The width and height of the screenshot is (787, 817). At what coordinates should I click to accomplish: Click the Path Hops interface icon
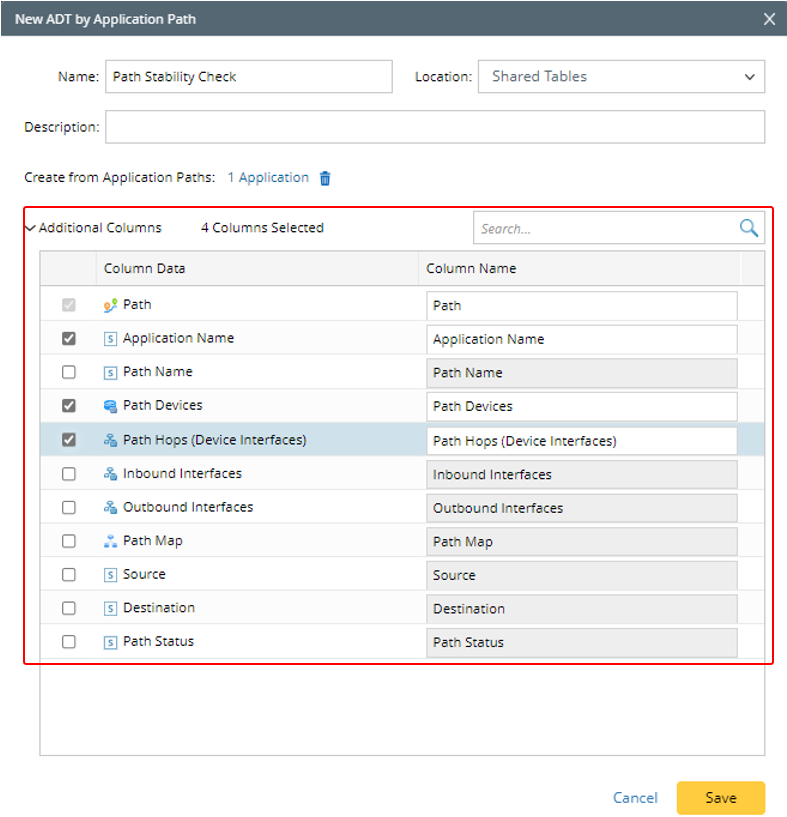[x=110, y=440]
